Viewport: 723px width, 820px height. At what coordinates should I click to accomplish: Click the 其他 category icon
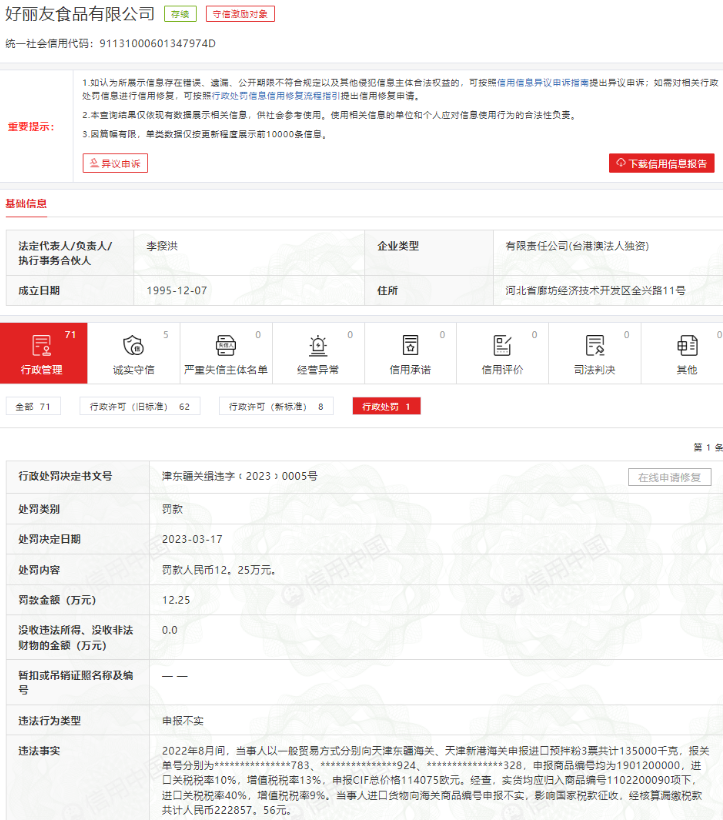coord(686,346)
